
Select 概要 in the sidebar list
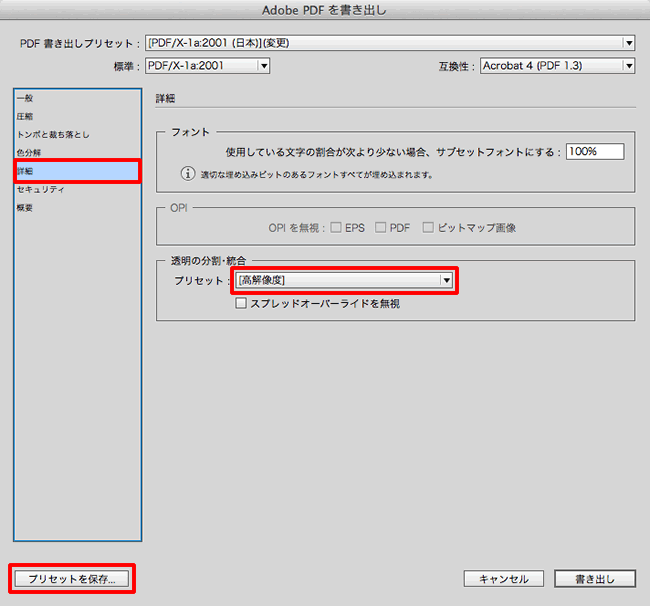click(x=78, y=208)
